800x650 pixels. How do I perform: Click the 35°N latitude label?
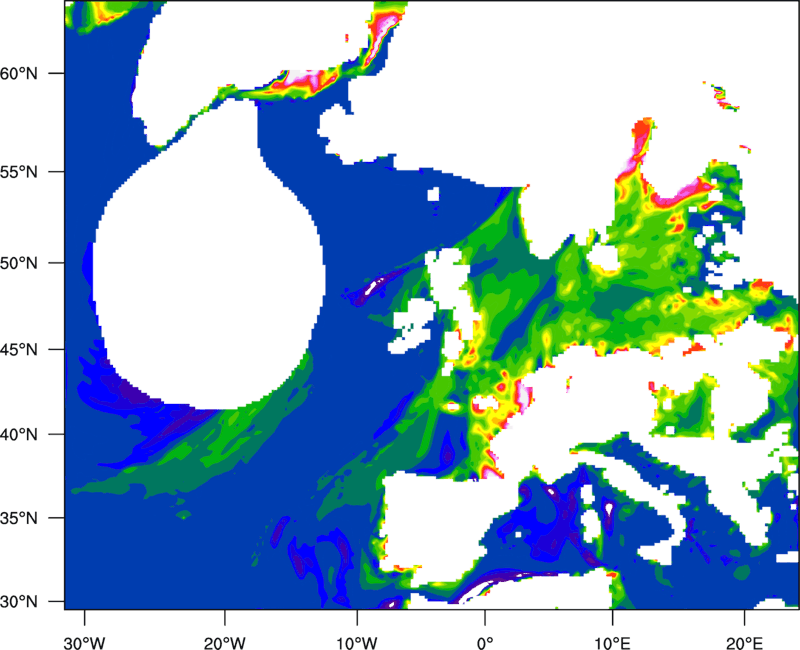click(x=19, y=518)
